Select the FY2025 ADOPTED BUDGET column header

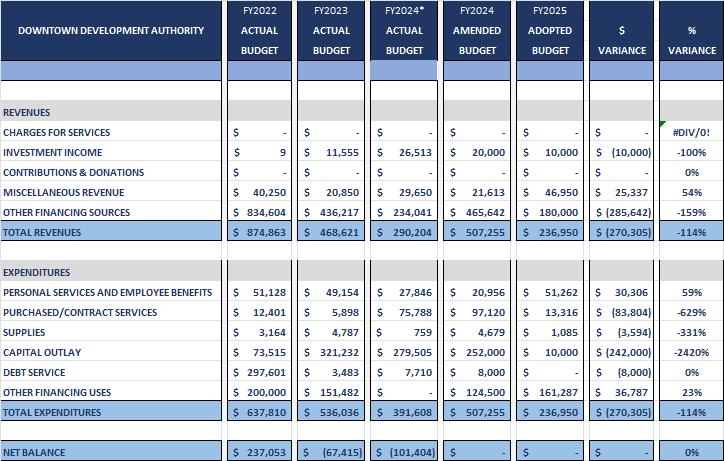coord(550,30)
